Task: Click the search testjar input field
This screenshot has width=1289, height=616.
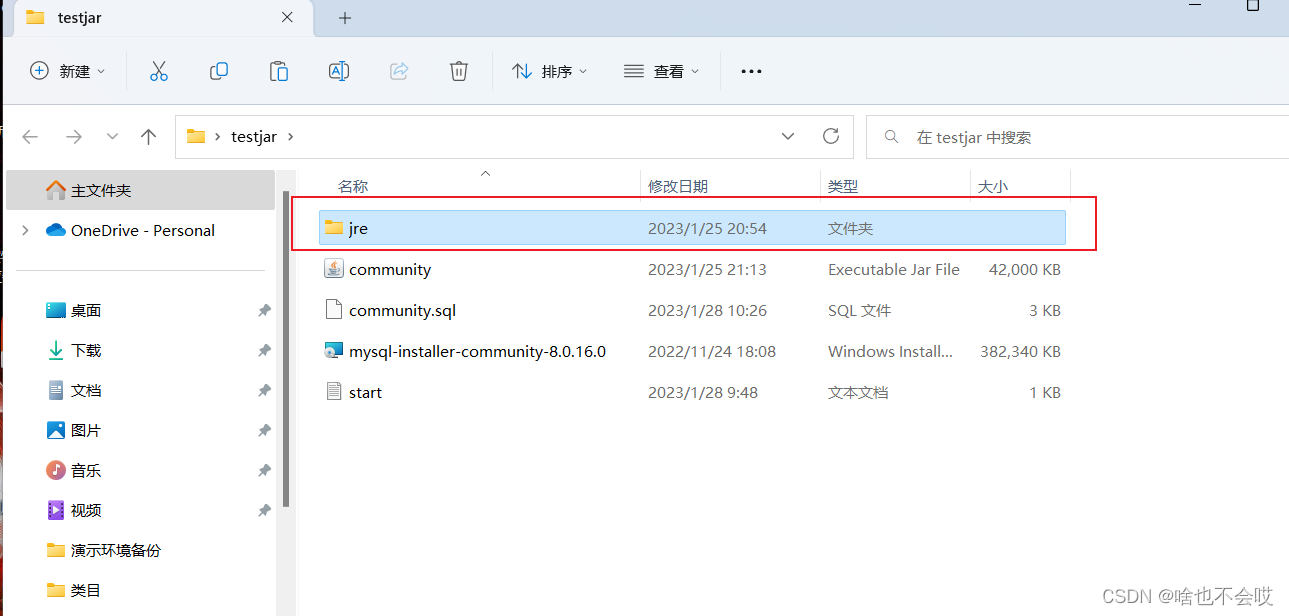Action: click(1078, 137)
